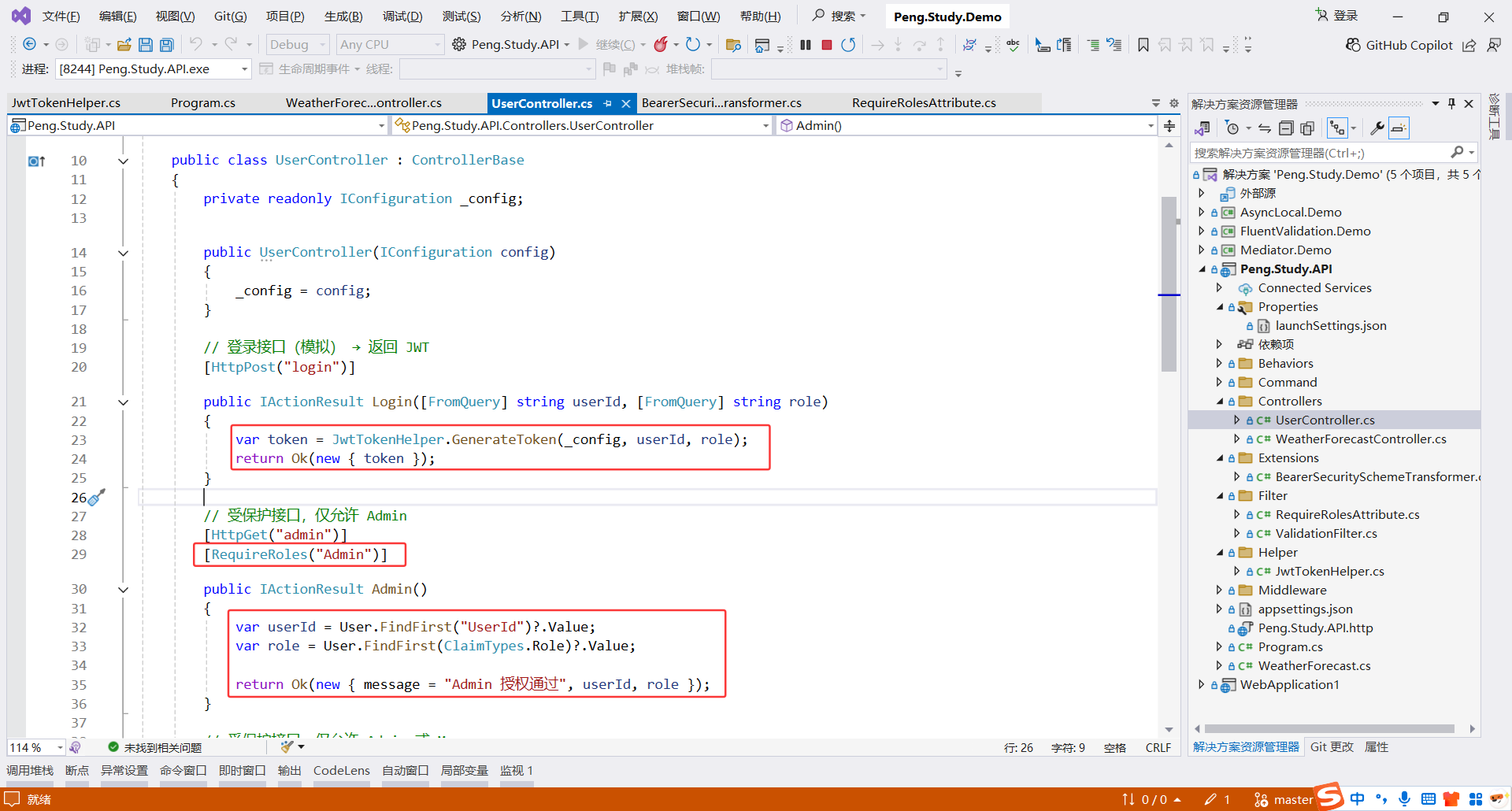Viewport: 1512px width, 811px height.
Task: Open the Admin() member navigation dropdown
Action: pos(967,126)
